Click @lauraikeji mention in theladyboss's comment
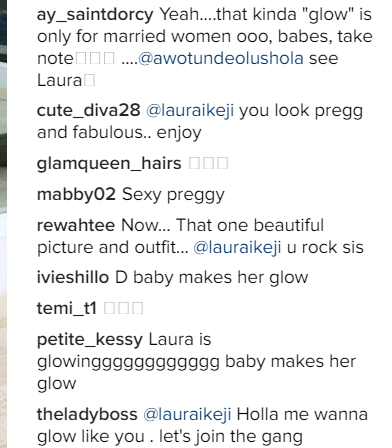Screen dimensions: 392x448 (187, 415)
